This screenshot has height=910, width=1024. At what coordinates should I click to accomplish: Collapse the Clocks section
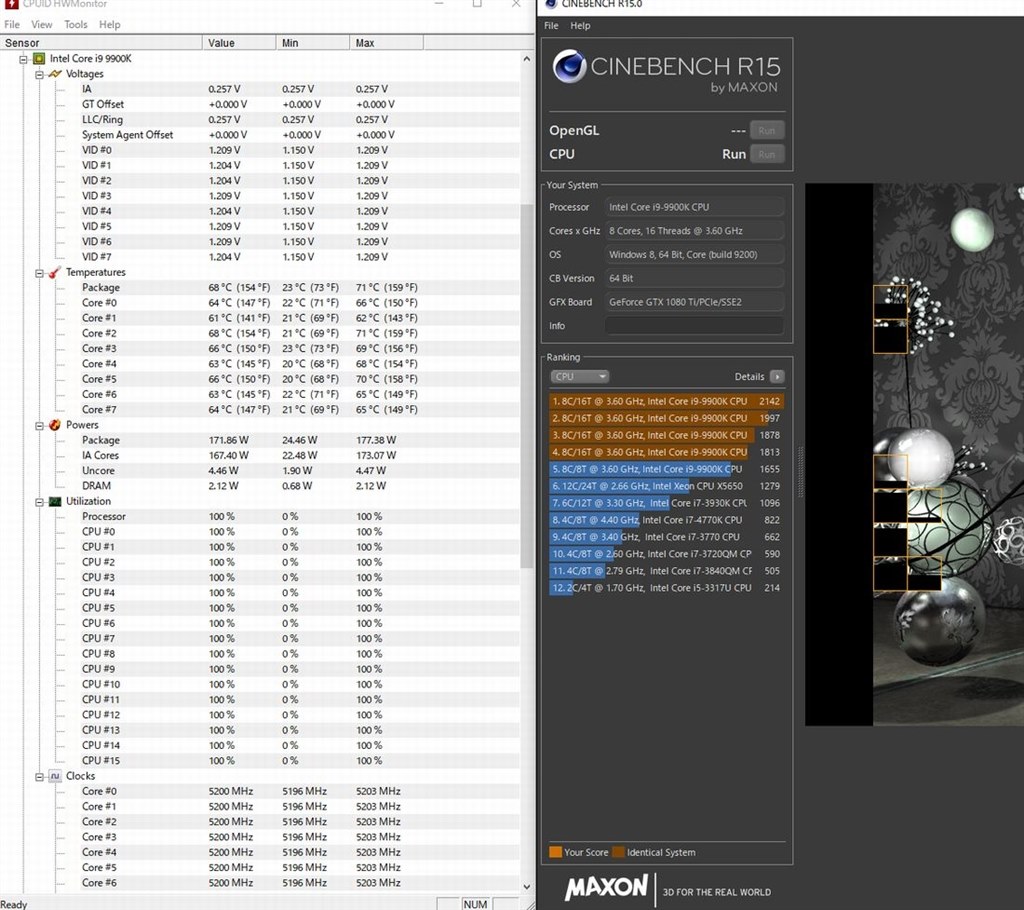38,776
